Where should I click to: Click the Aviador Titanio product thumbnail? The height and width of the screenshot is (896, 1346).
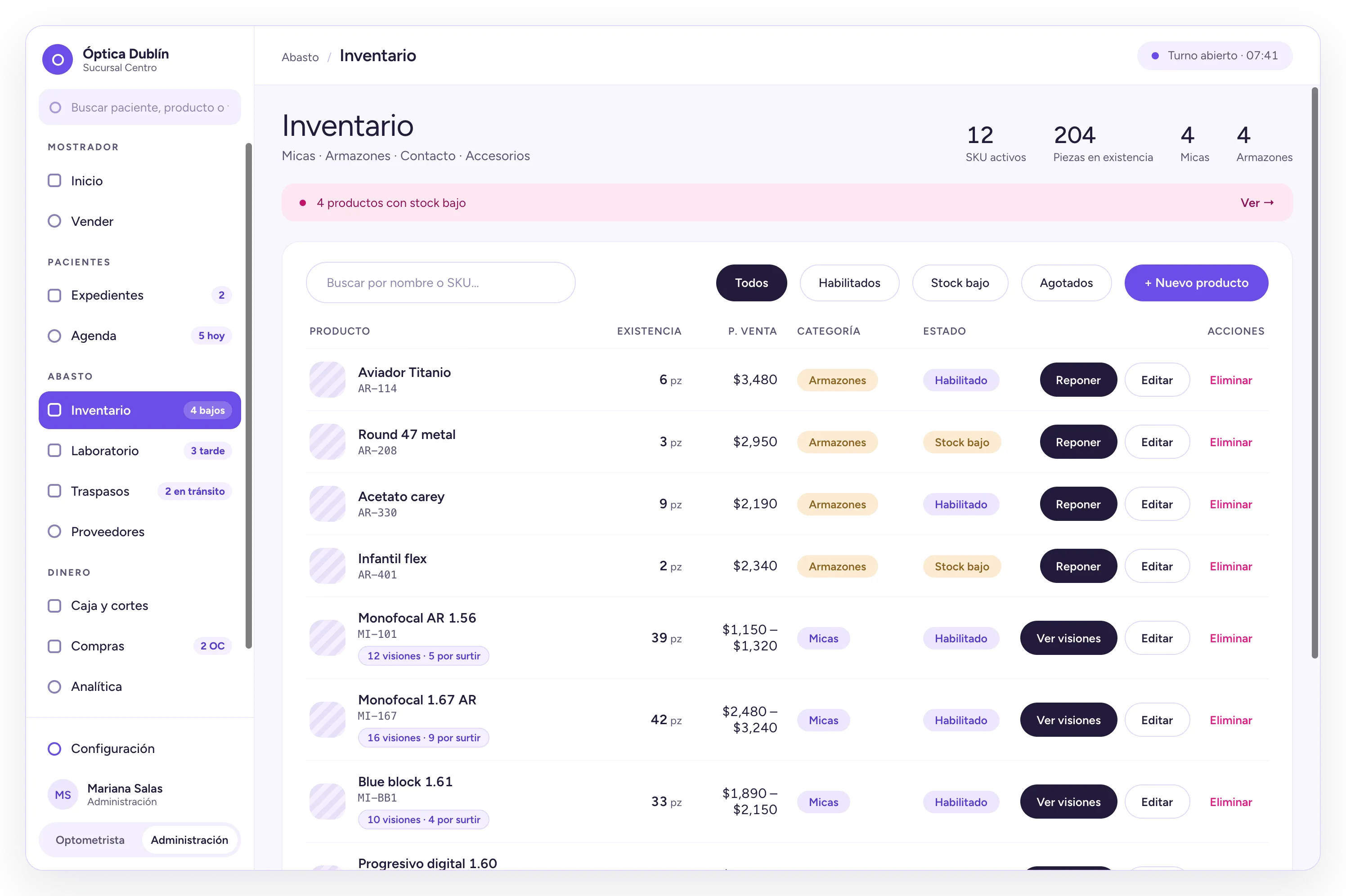328,380
